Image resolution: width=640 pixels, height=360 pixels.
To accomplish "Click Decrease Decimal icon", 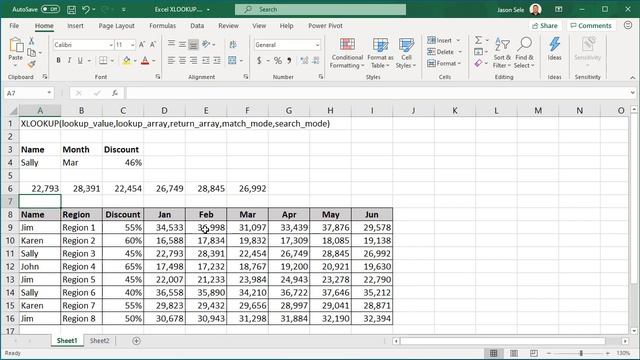I will pyautogui.click(x=316, y=61).
